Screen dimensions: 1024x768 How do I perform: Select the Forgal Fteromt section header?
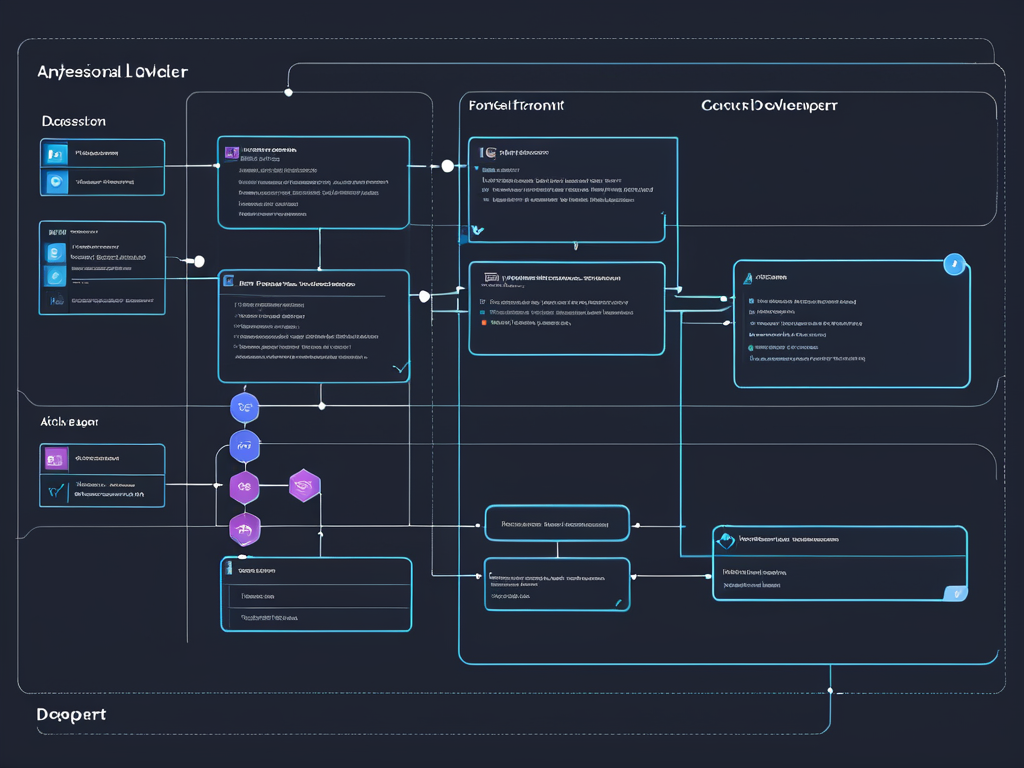pyautogui.click(x=516, y=105)
